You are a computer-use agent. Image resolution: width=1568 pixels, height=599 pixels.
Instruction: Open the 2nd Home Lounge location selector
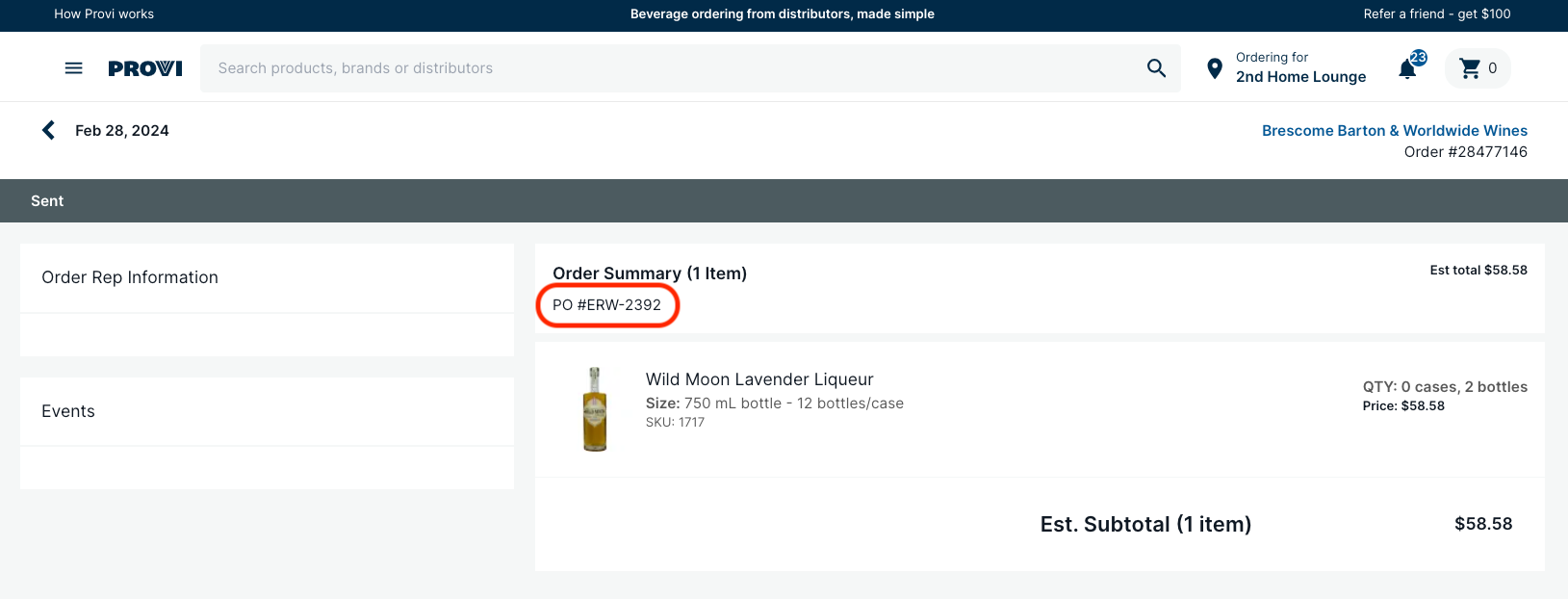1301,77
